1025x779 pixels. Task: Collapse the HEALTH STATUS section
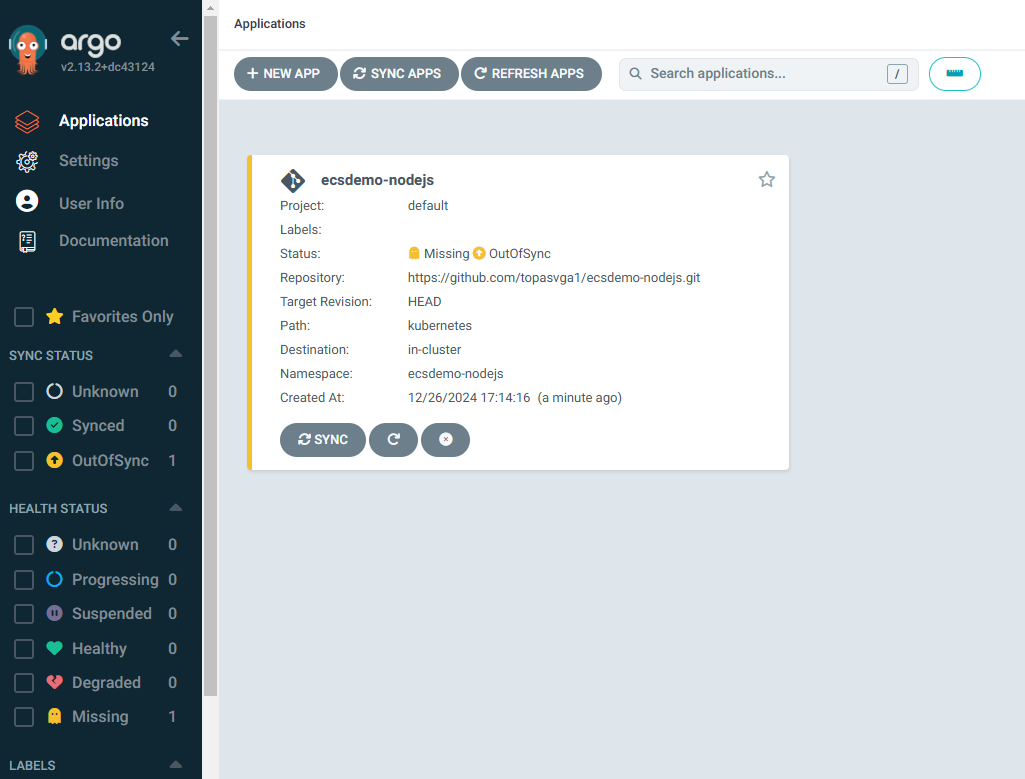tap(175, 508)
